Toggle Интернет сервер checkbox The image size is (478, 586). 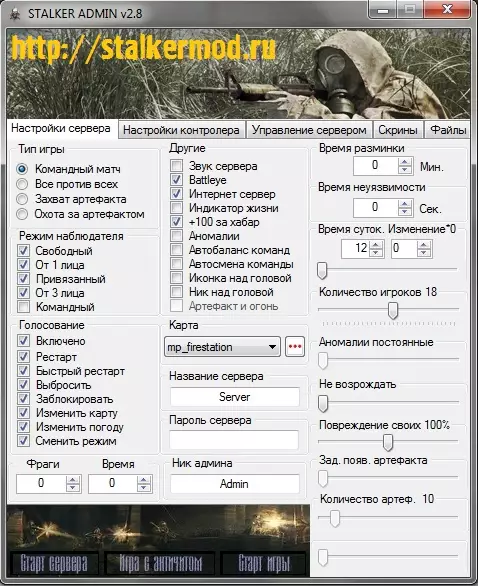pyautogui.click(x=176, y=194)
